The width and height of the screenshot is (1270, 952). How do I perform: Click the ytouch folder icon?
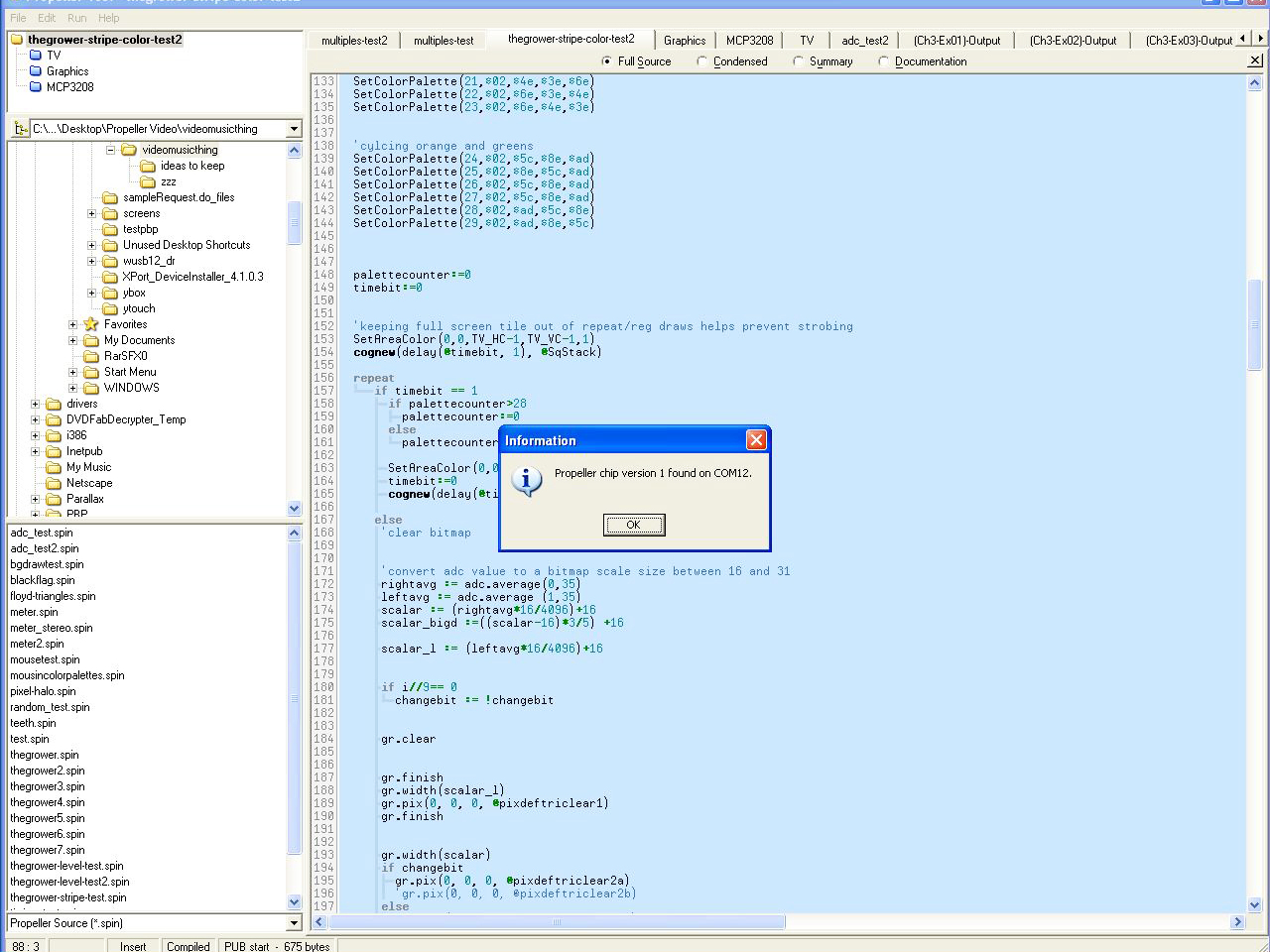point(110,308)
